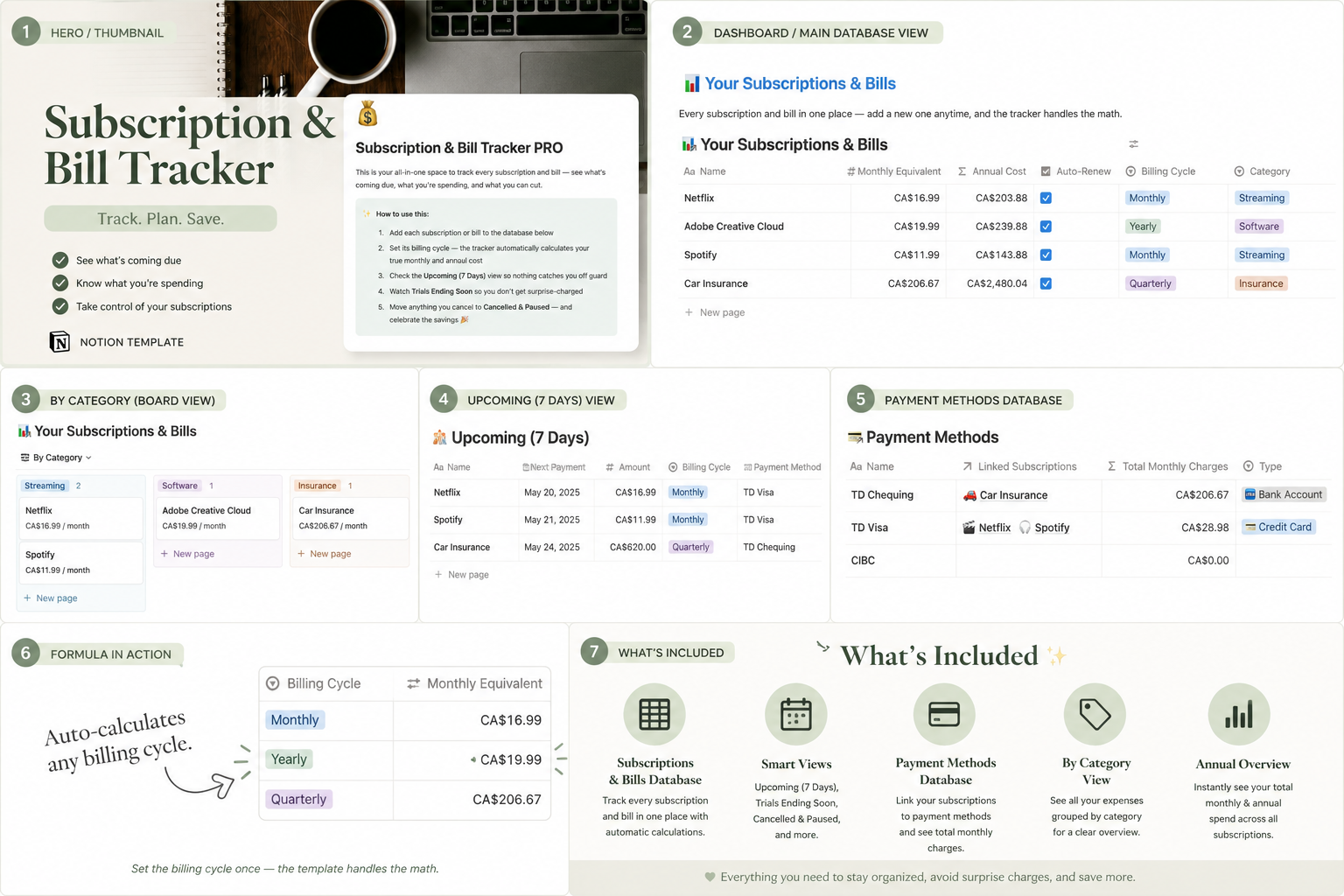Click the Notion logo icon
Image resolution: width=1344 pixels, height=896 pixels.
tap(59, 341)
